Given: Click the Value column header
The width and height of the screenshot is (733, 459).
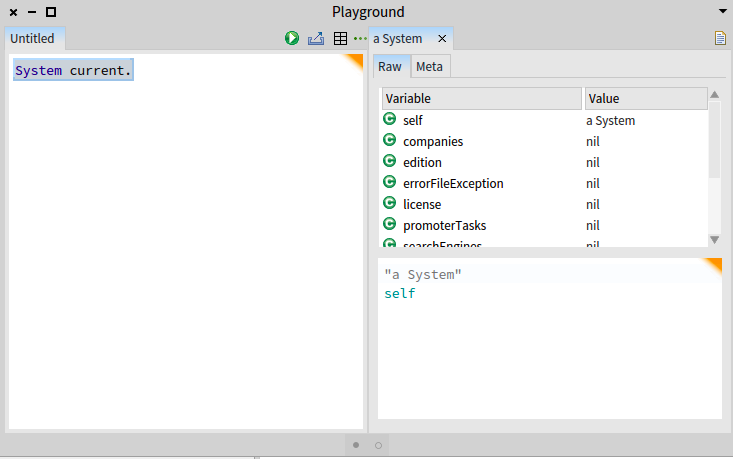Looking at the screenshot, I should coord(646,99).
